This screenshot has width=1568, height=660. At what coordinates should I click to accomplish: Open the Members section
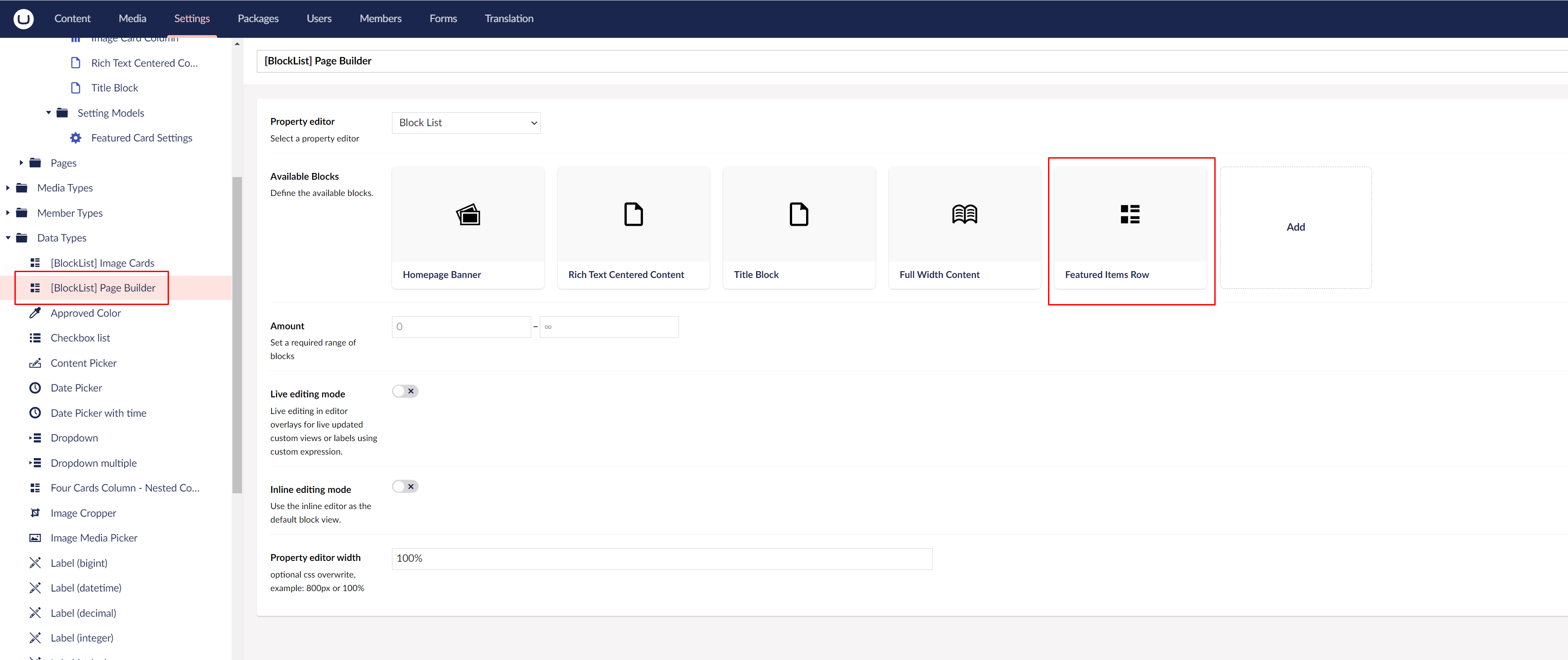click(x=380, y=18)
